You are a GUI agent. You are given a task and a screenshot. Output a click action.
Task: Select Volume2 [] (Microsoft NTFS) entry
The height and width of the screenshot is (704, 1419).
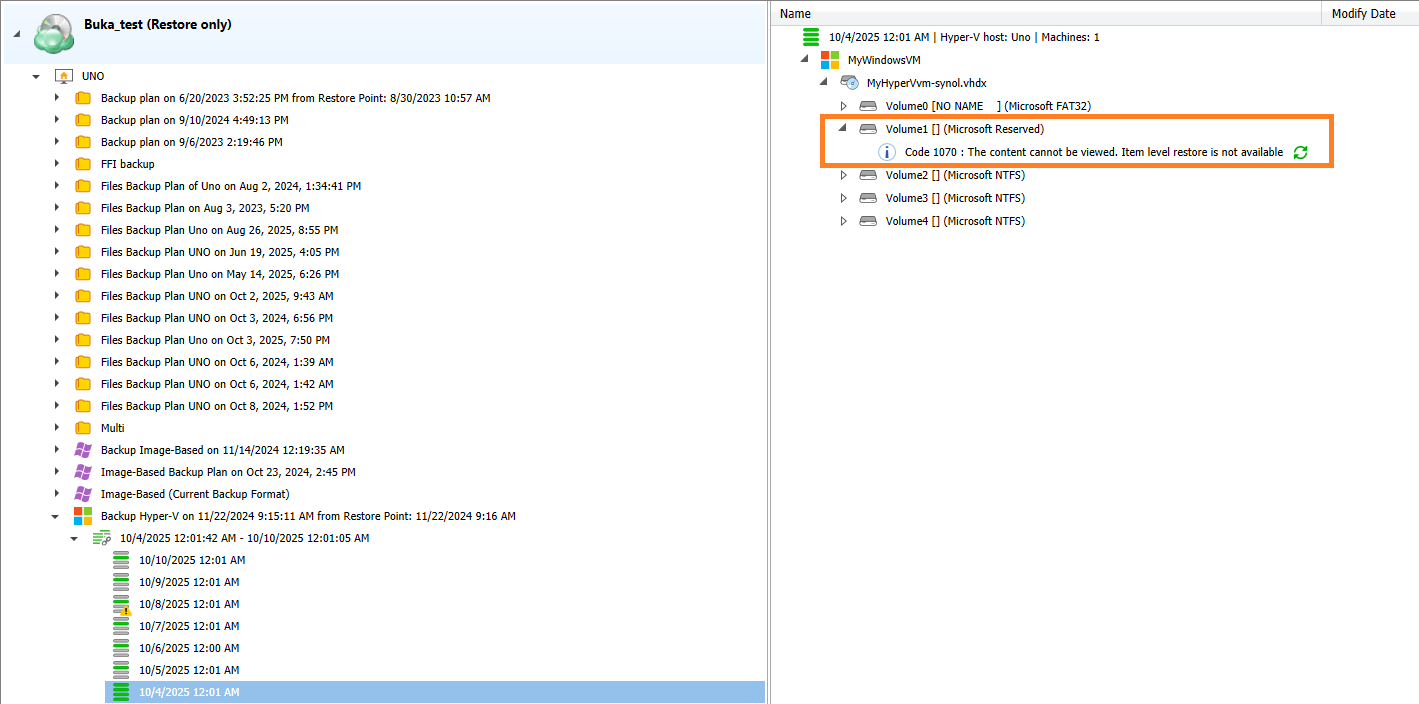[954, 175]
